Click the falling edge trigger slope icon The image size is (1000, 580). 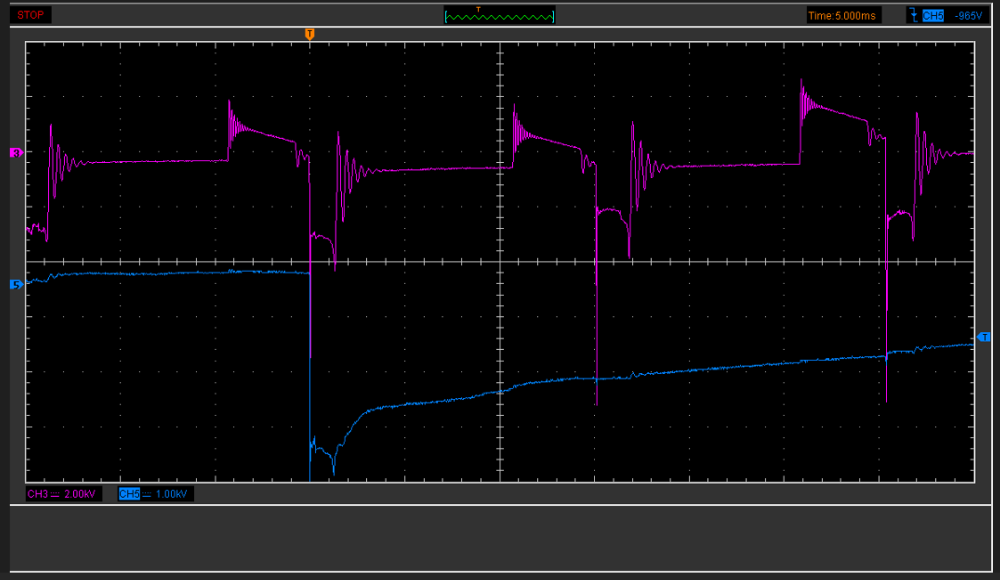click(x=913, y=15)
